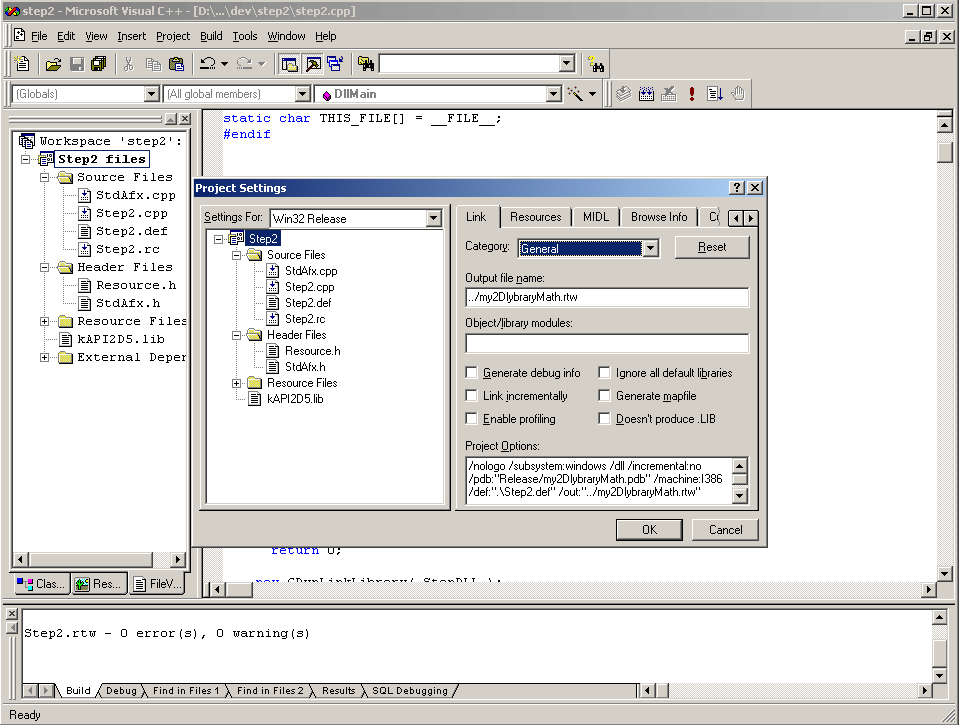Toggle Doesn't produce .LIB checkbox
Image resolution: width=959 pixels, height=725 pixels.
604,418
